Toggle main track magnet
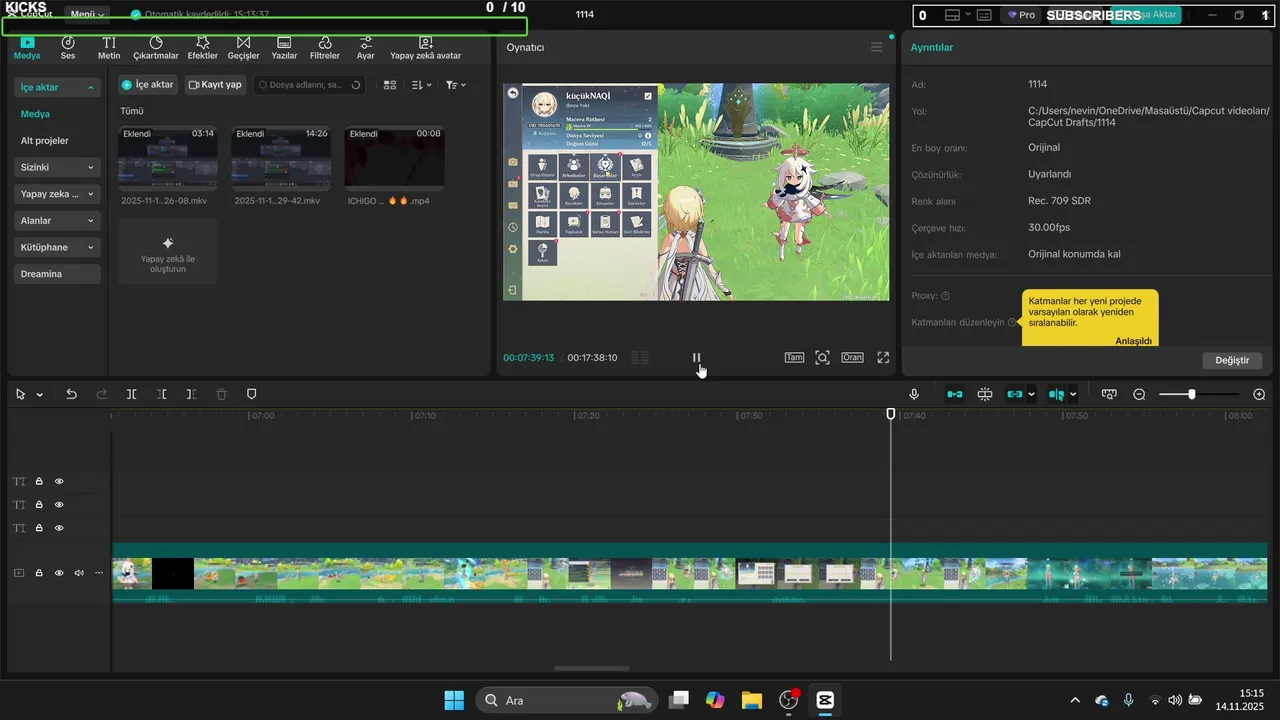Image resolution: width=1280 pixels, height=720 pixels. (955, 395)
